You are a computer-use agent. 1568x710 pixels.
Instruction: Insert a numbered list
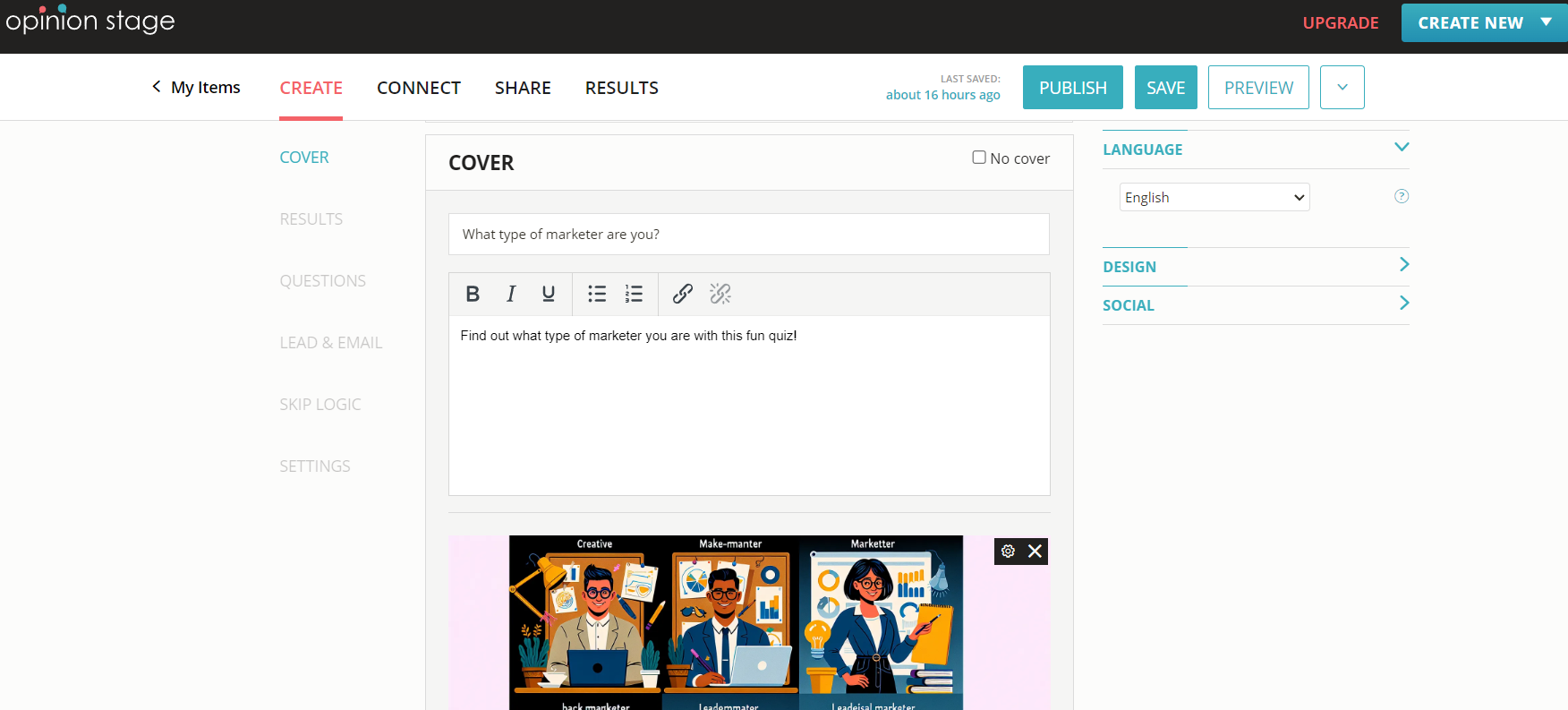[634, 294]
